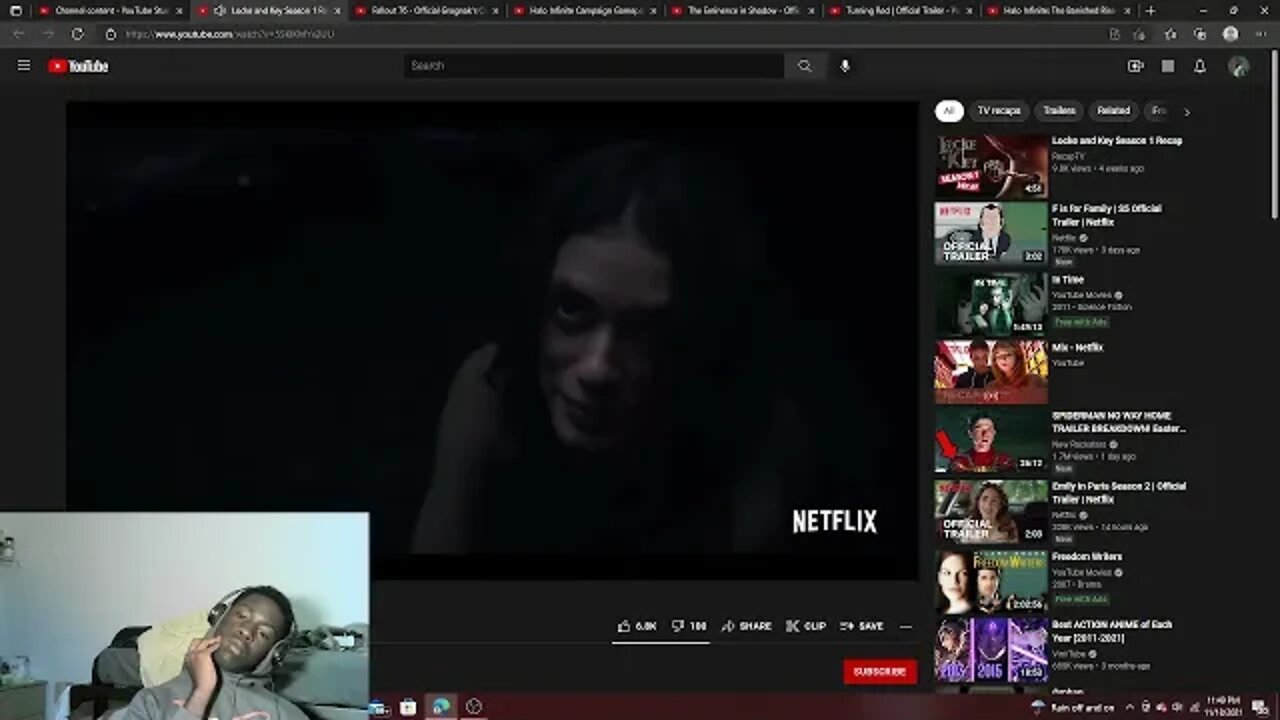Open browser settings ellipsis menu

(x=1259, y=34)
